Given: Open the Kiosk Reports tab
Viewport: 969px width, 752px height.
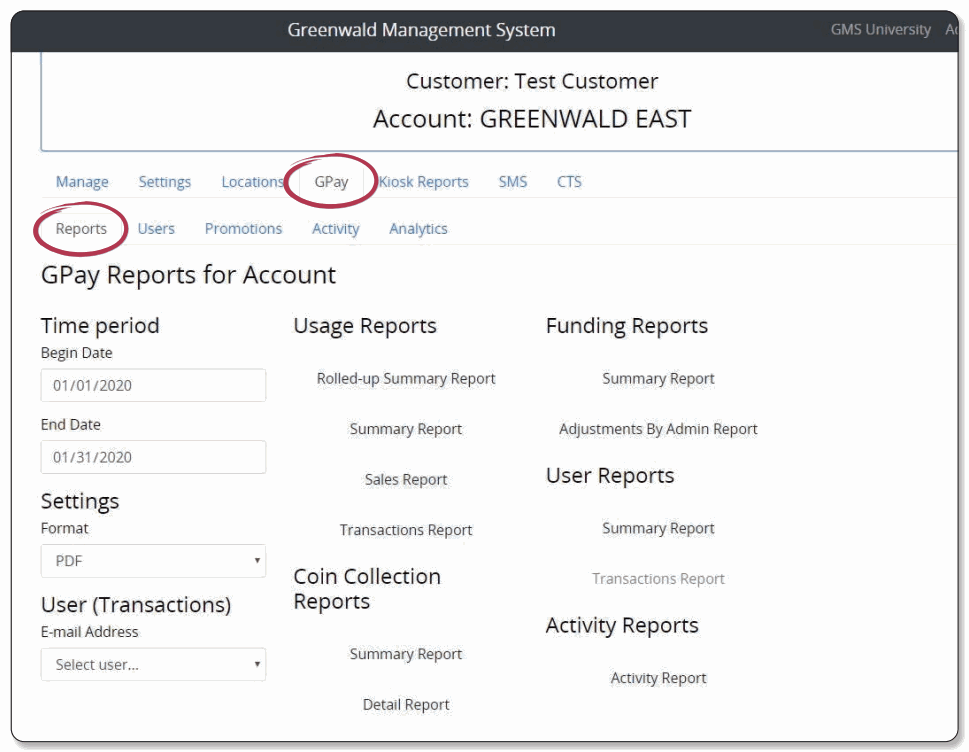Looking at the screenshot, I should (x=423, y=182).
